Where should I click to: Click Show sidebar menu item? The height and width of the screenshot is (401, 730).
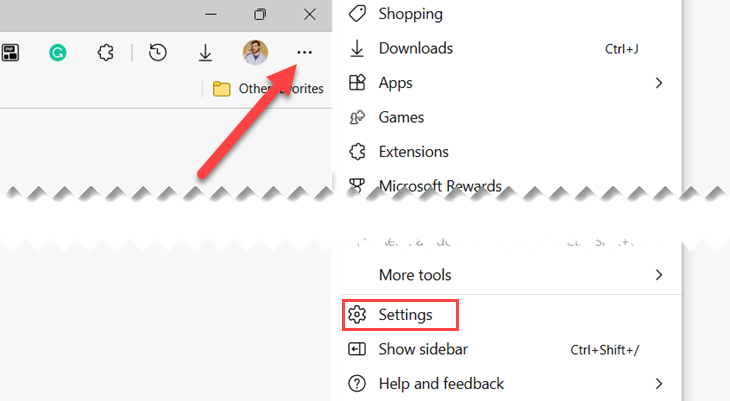click(423, 349)
